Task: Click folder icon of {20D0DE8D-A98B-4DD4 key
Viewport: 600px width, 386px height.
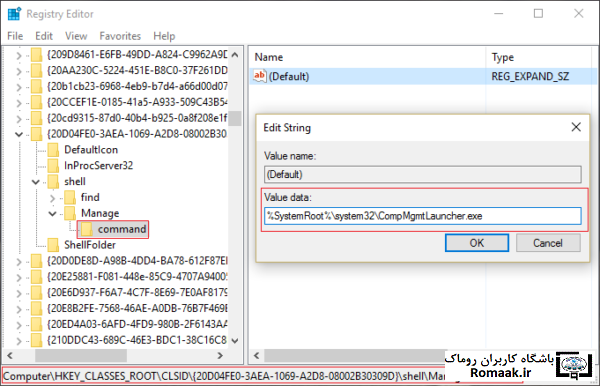Action: pos(36,261)
